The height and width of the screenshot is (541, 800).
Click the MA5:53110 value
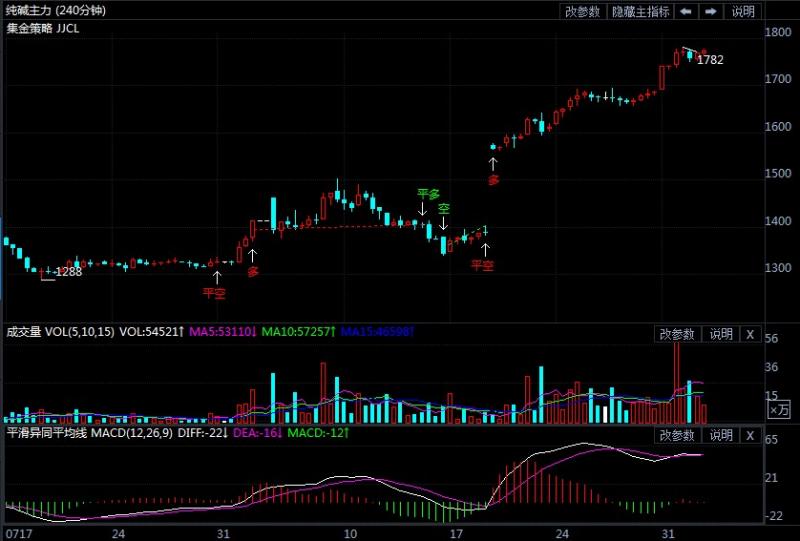tap(222, 332)
